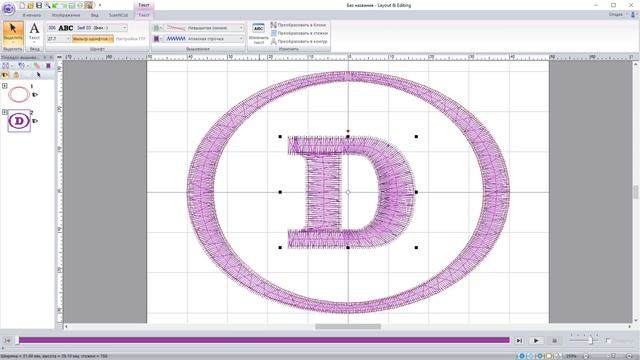Expand sewing order item 1

(x=4, y=86)
